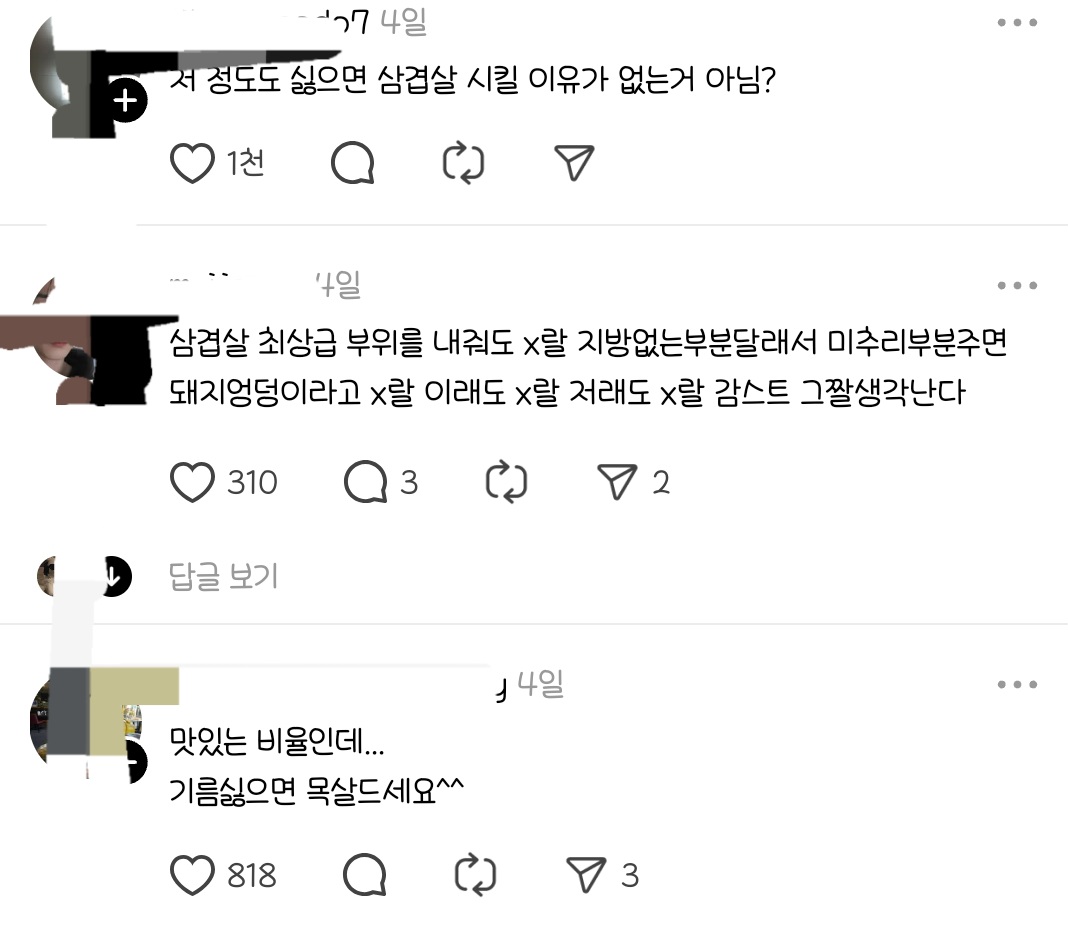Share the second comment with 2 shares
Viewport: 1068px width, 932px height.
click(x=617, y=482)
